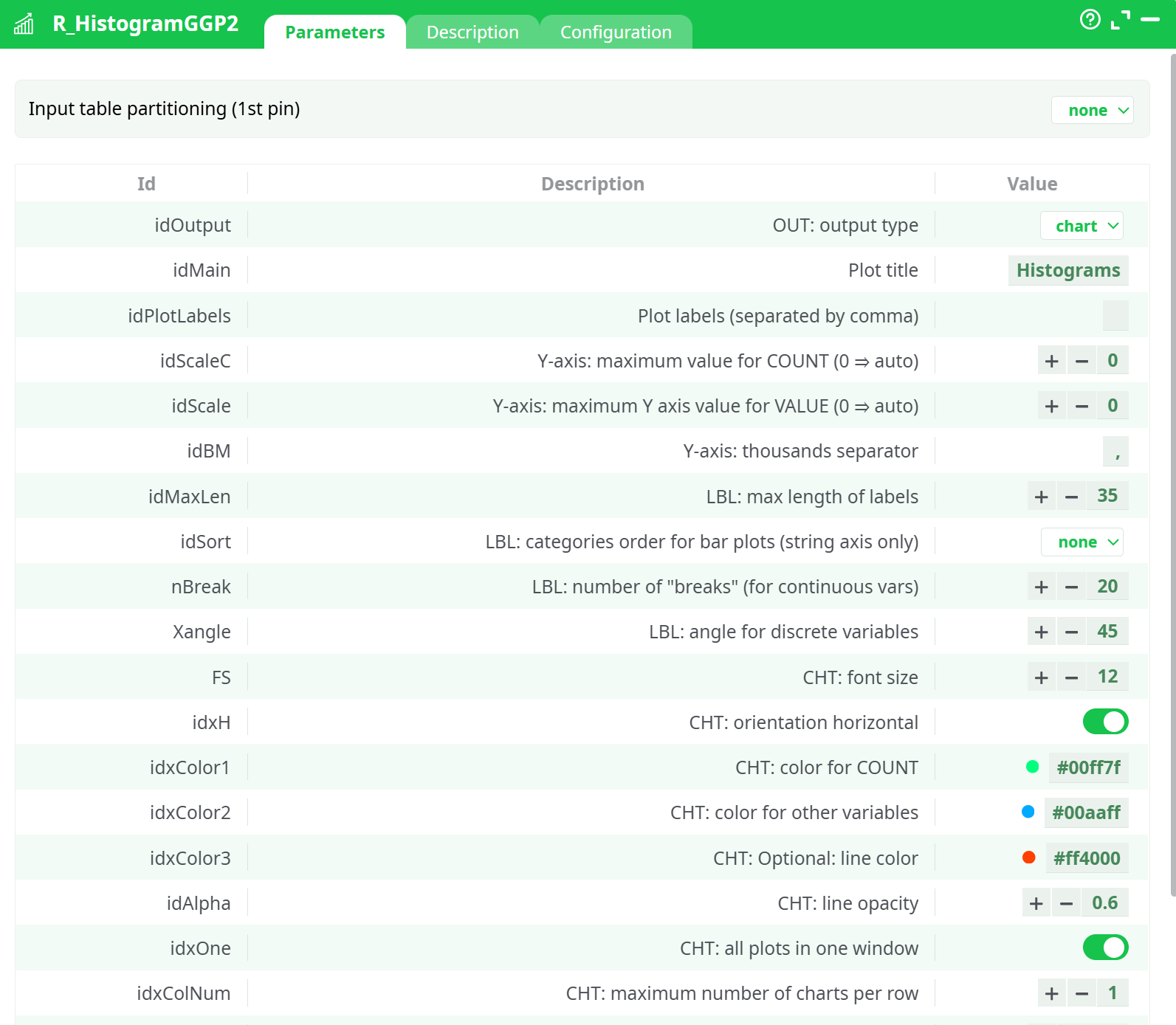
Task: Increase idAlpha line opacity with plus
Action: (1036, 903)
